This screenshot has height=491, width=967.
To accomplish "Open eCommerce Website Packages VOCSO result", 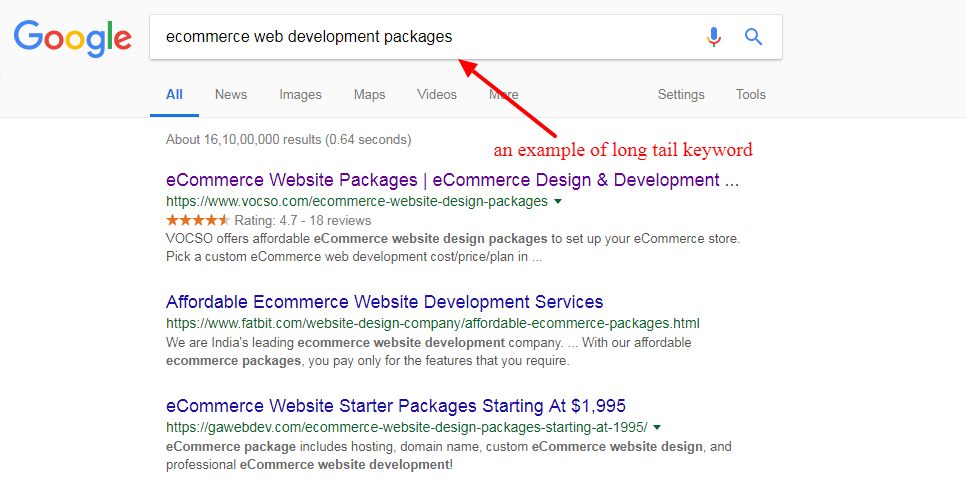I will (453, 180).
